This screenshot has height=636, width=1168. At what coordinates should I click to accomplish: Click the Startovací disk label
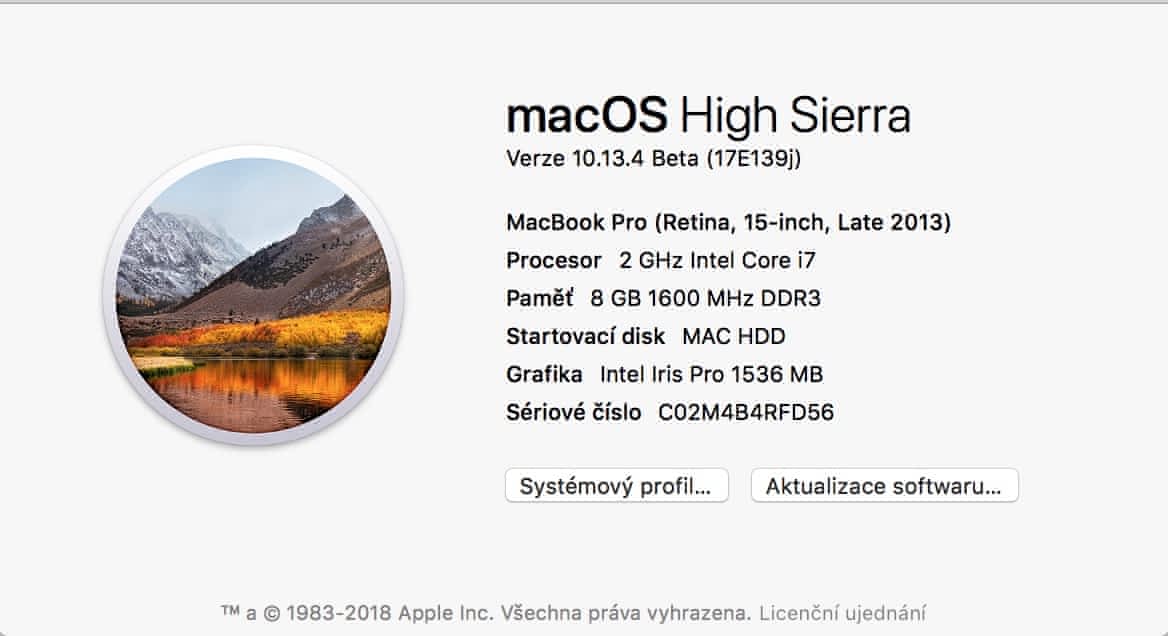(x=585, y=336)
